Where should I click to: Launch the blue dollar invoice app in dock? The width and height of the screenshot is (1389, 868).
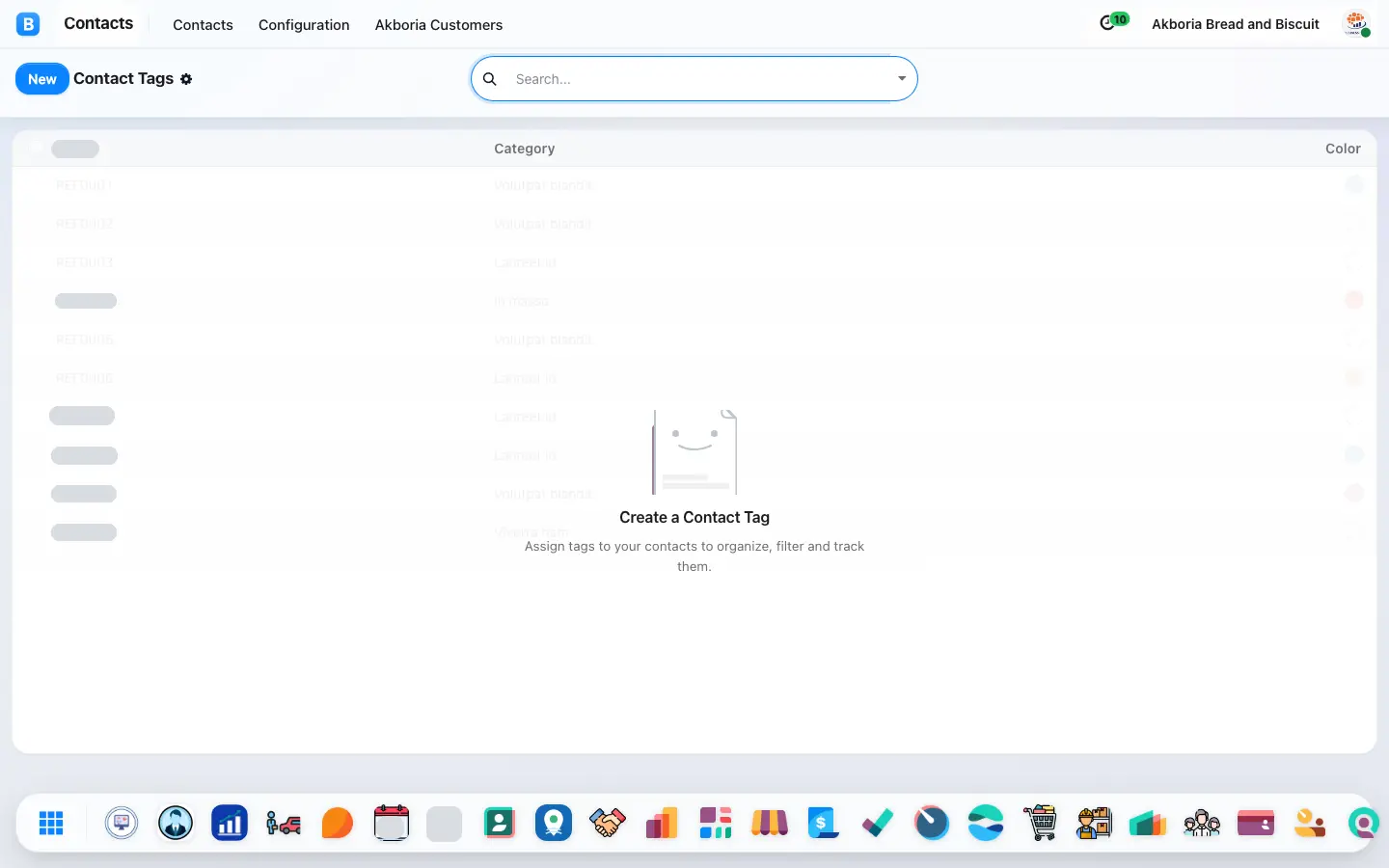[x=824, y=823]
